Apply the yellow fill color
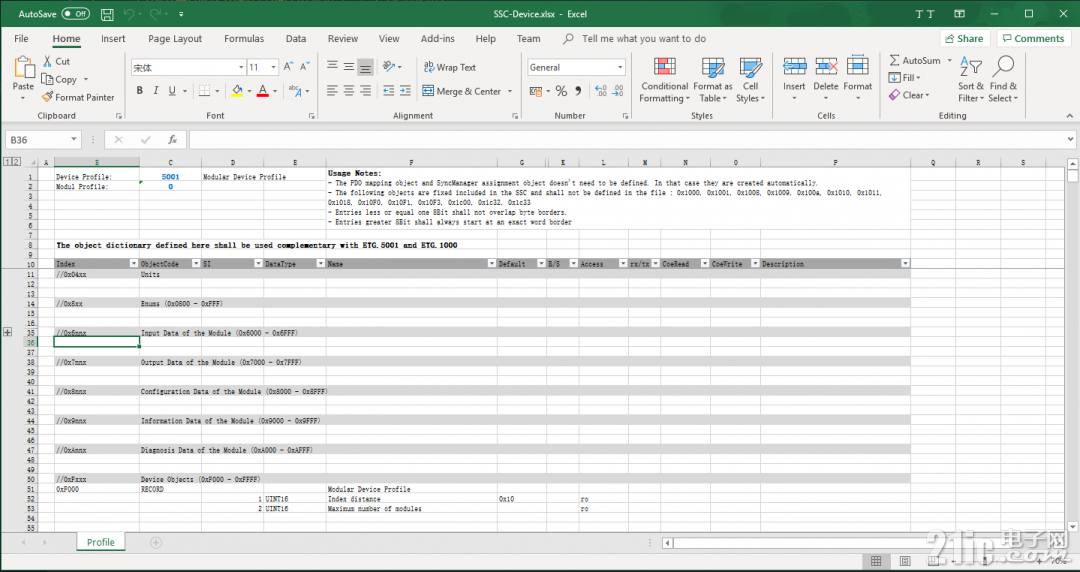 pos(237,90)
